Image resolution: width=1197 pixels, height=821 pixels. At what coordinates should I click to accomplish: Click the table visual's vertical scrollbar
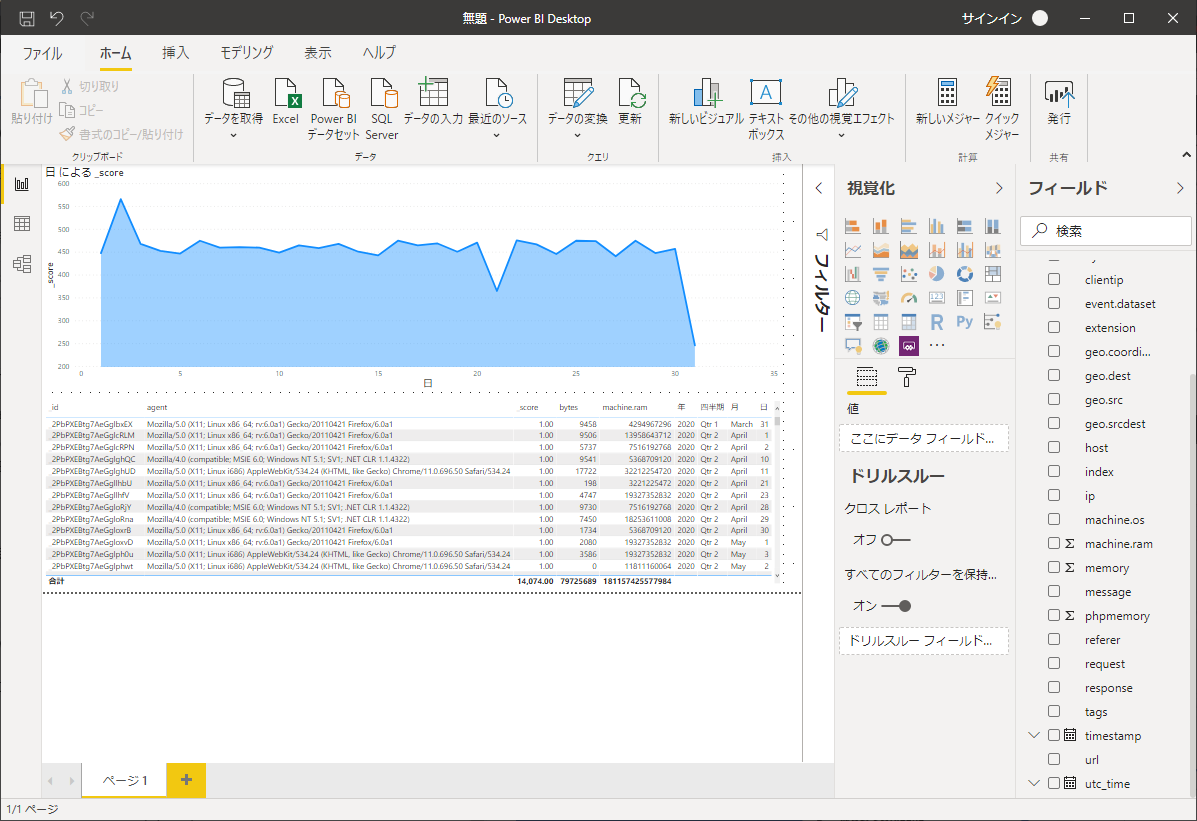click(x=777, y=491)
